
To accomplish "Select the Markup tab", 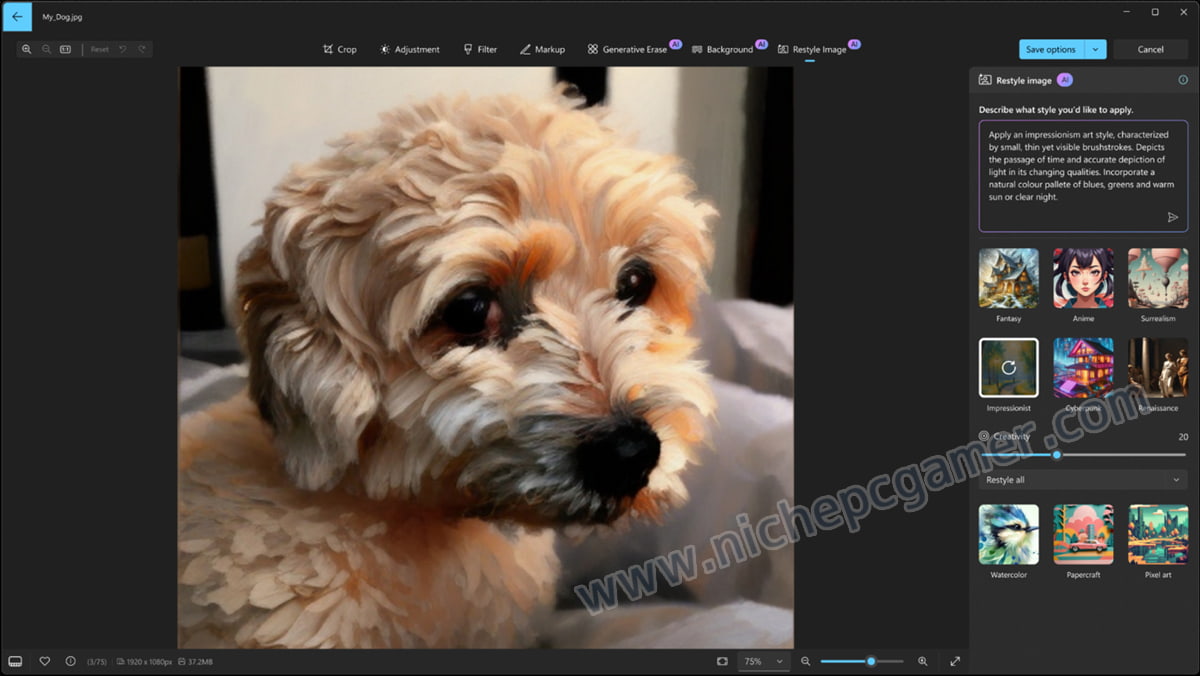I will click(542, 49).
